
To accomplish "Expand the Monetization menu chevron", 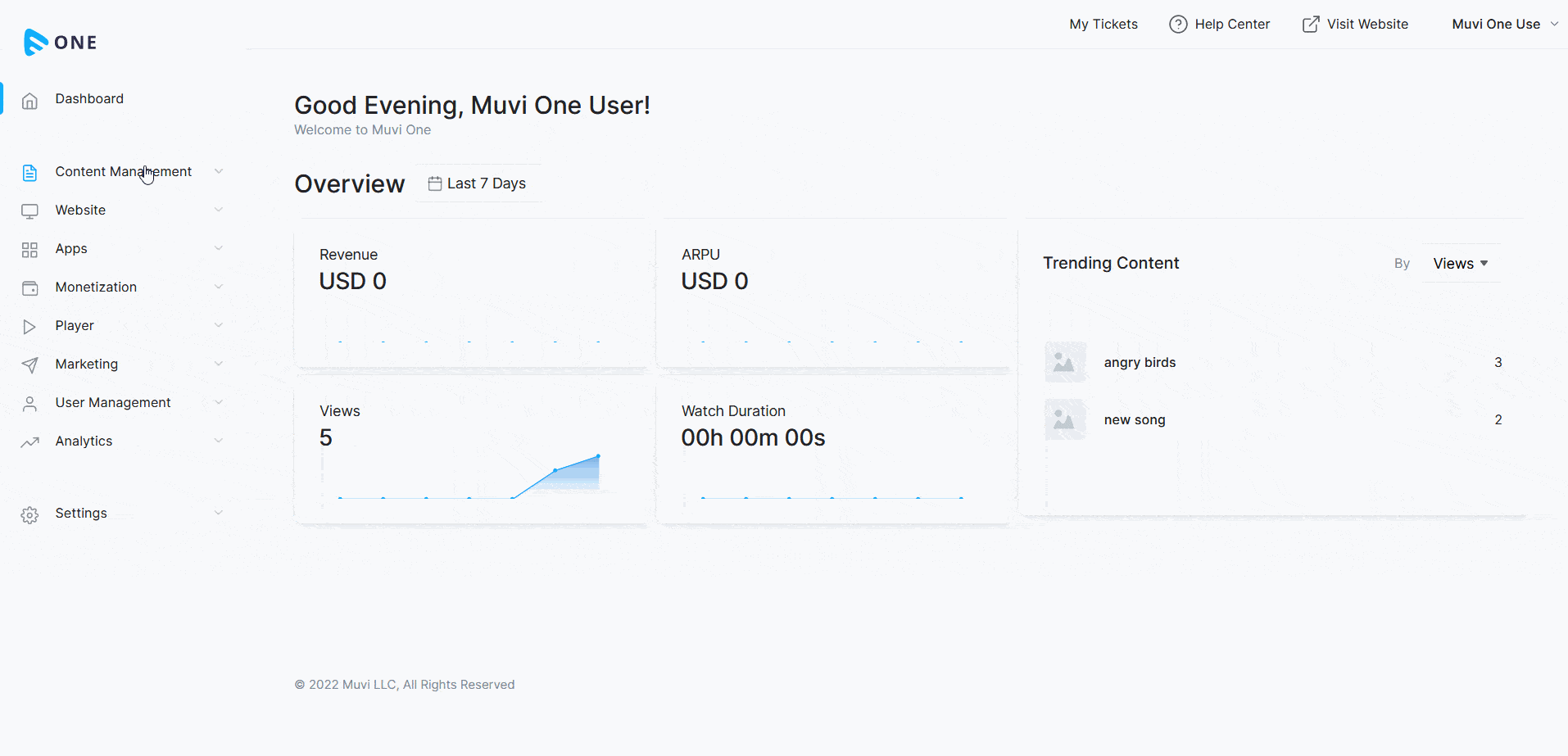I will (x=219, y=287).
